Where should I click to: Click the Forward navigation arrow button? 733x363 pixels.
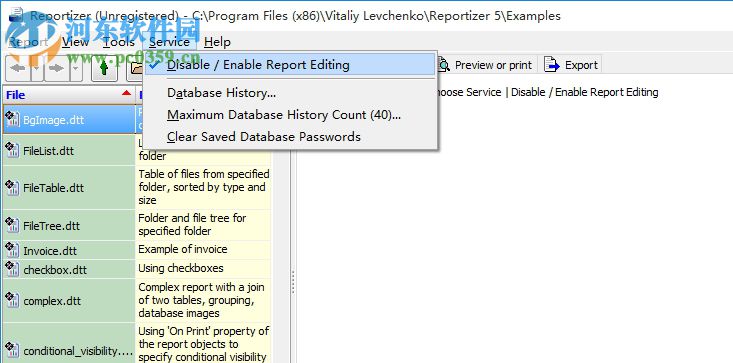pos(57,68)
